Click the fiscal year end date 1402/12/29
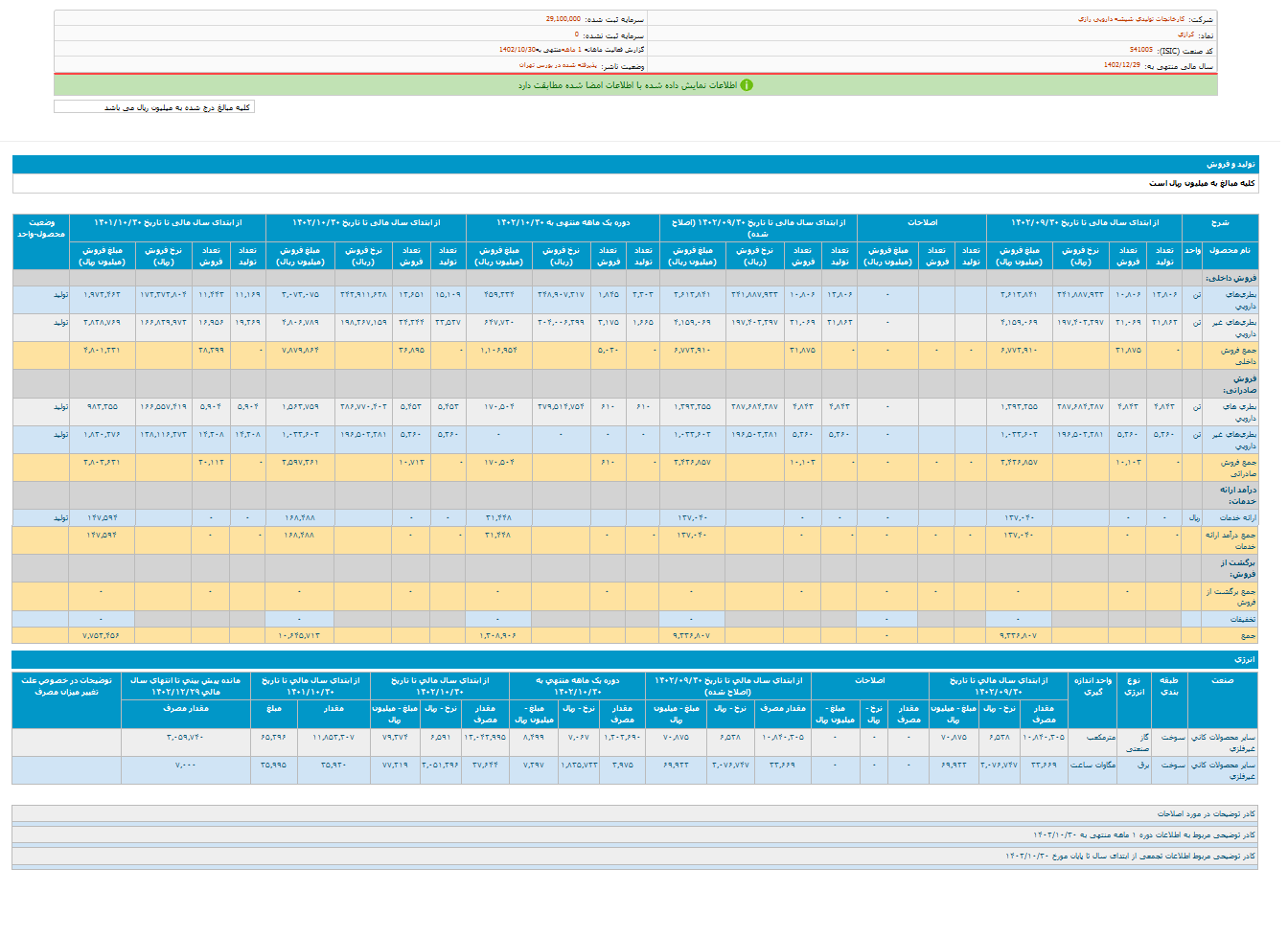This screenshot has width=1288, height=937. click(1121, 65)
